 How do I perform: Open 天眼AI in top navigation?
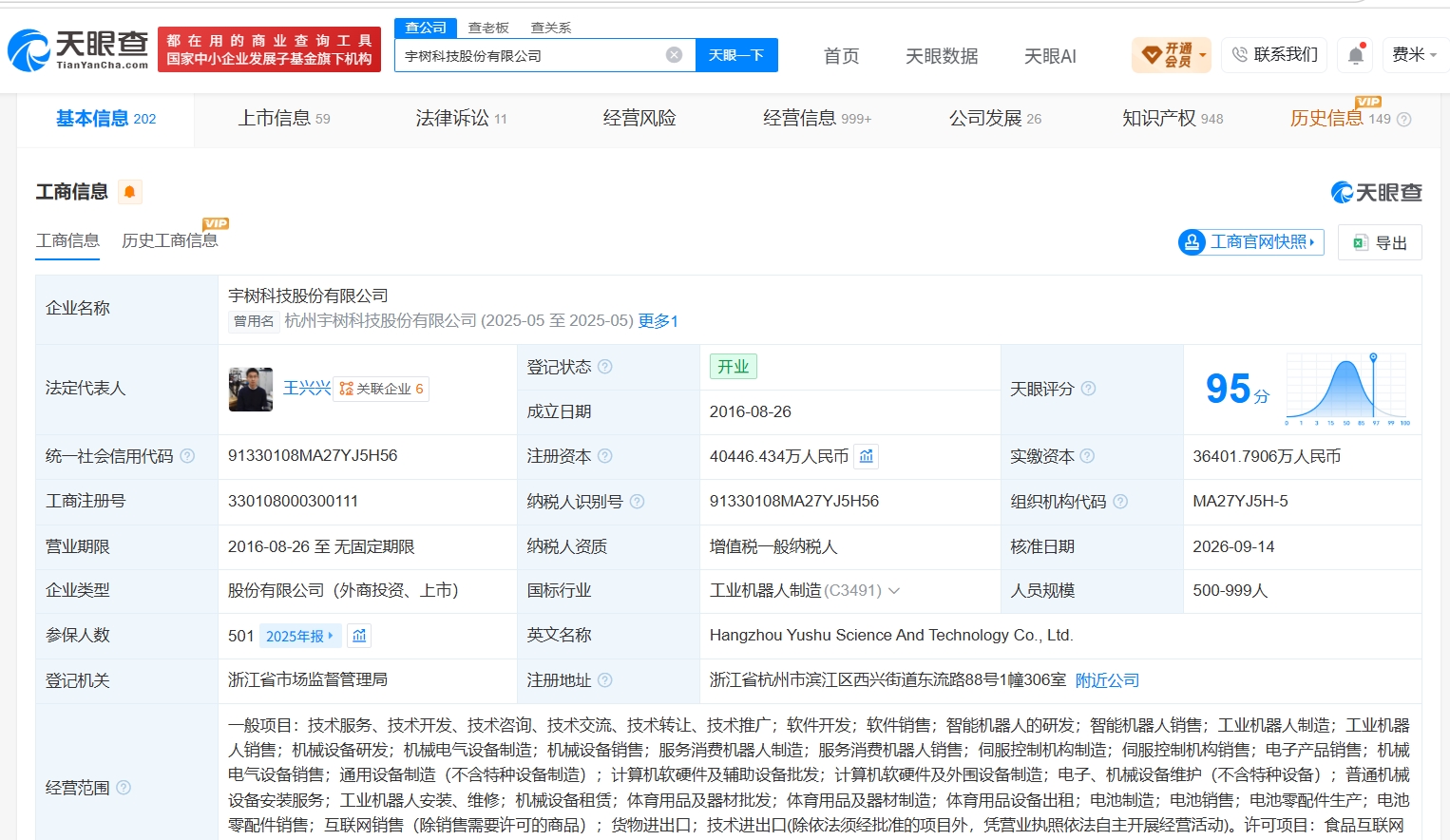(1050, 56)
